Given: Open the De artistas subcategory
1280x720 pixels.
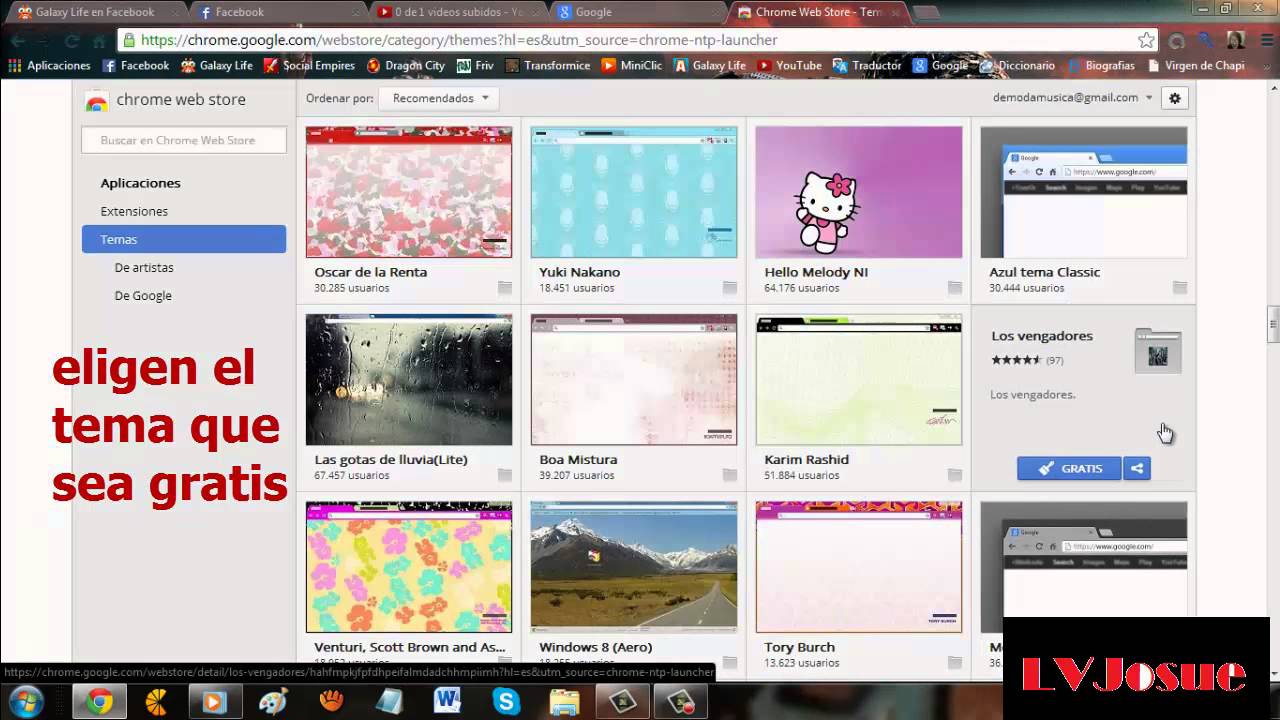Looking at the screenshot, I should point(144,267).
